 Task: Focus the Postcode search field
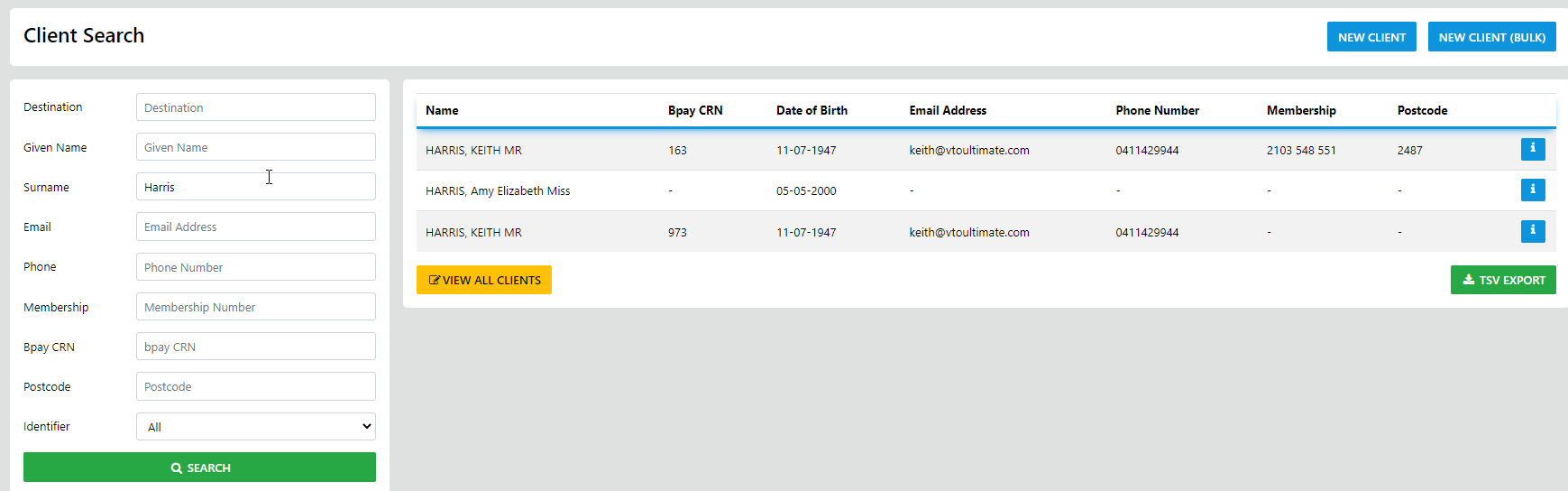[x=255, y=386]
